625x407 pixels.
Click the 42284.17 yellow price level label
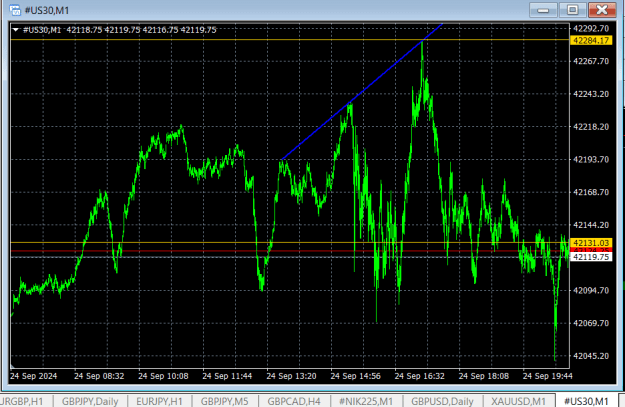click(x=591, y=40)
